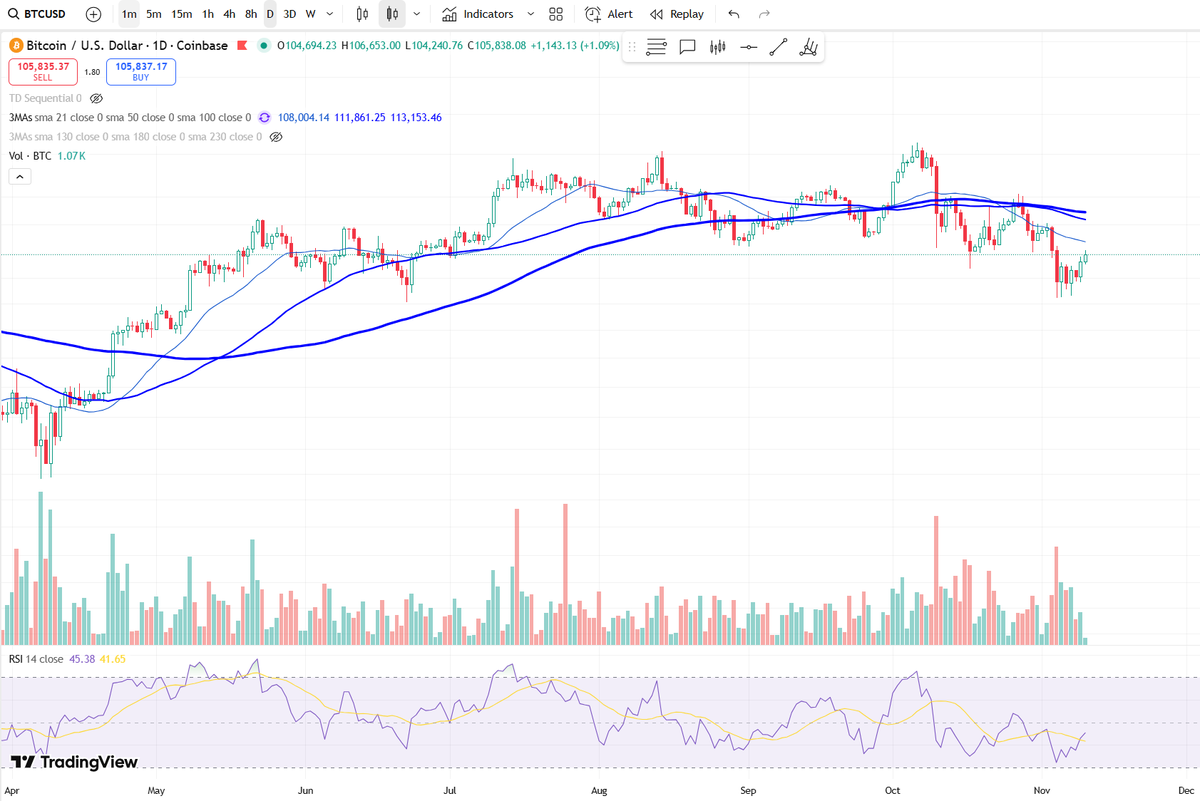Expand the timeframe interval dropdown
Image resolution: width=1200 pixels, height=801 pixels.
click(331, 14)
